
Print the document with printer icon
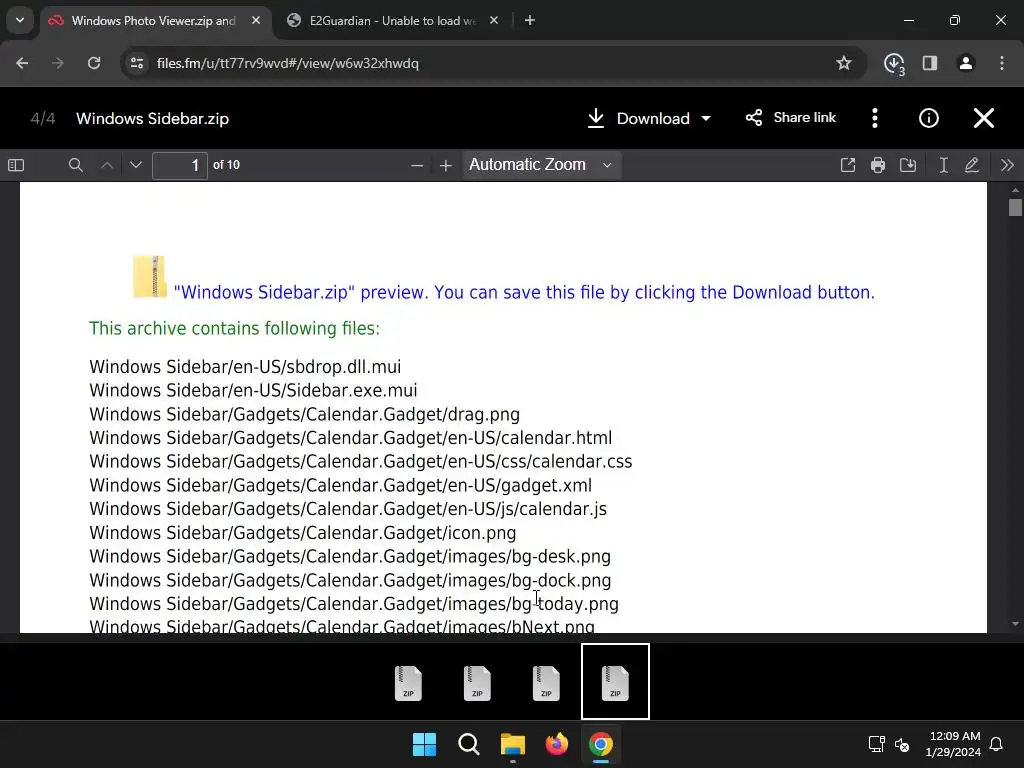click(x=878, y=165)
